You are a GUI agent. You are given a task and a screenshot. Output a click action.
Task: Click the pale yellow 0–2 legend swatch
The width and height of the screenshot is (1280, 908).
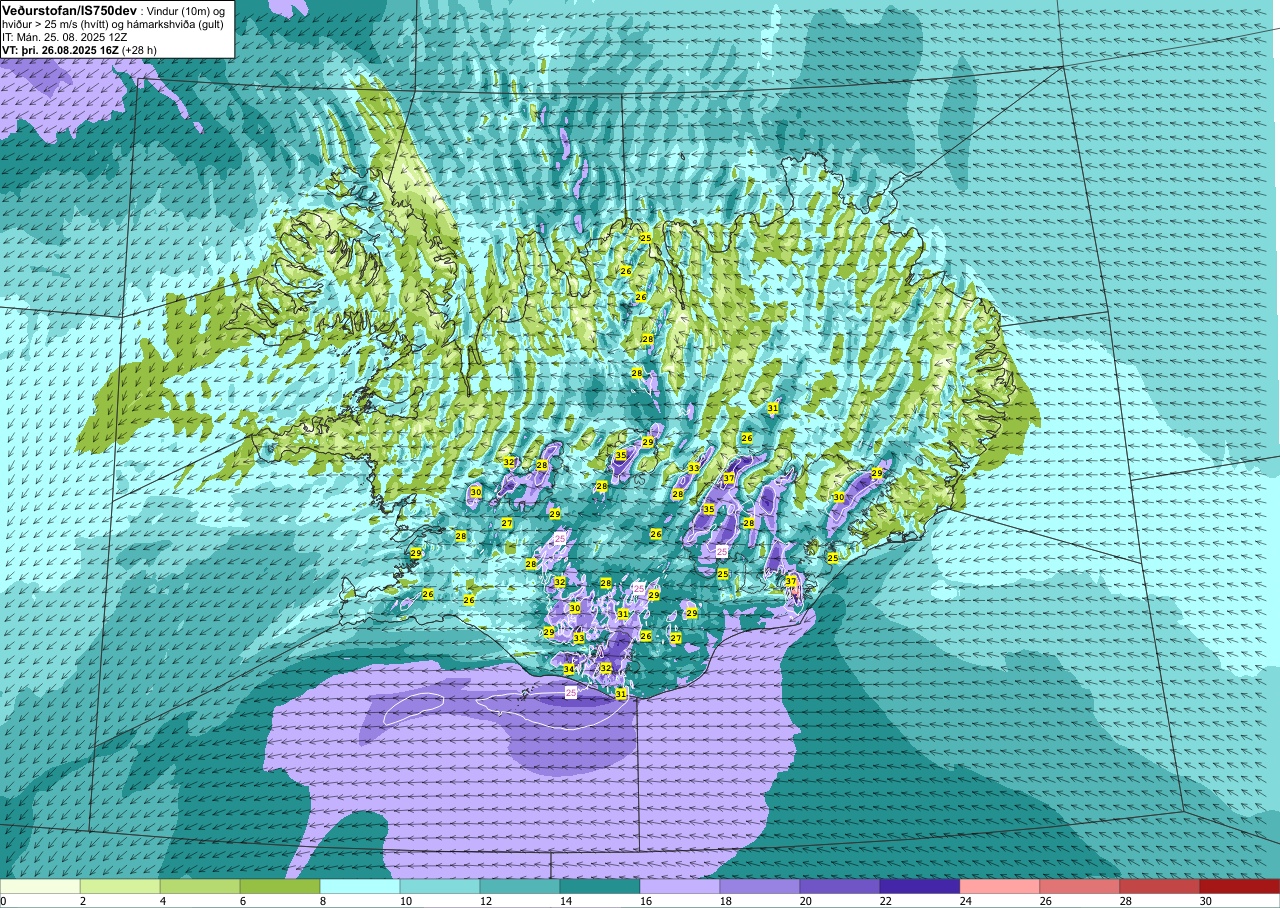pos(40,886)
